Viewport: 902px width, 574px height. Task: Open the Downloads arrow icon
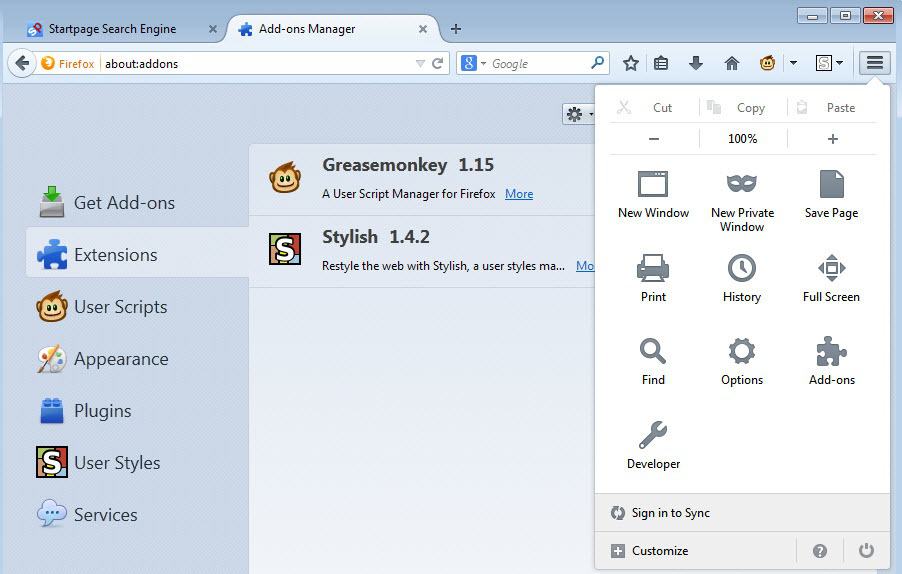pyautogui.click(x=696, y=63)
